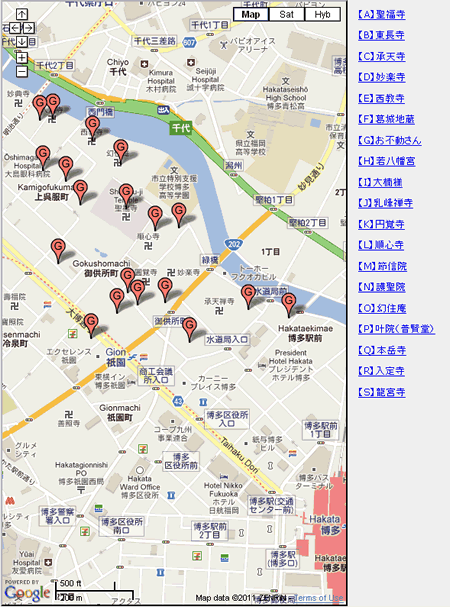450x607 pixels.
Task: Click G marker beside 水道局前 label
Action: pyautogui.click(x=249, y=295)
